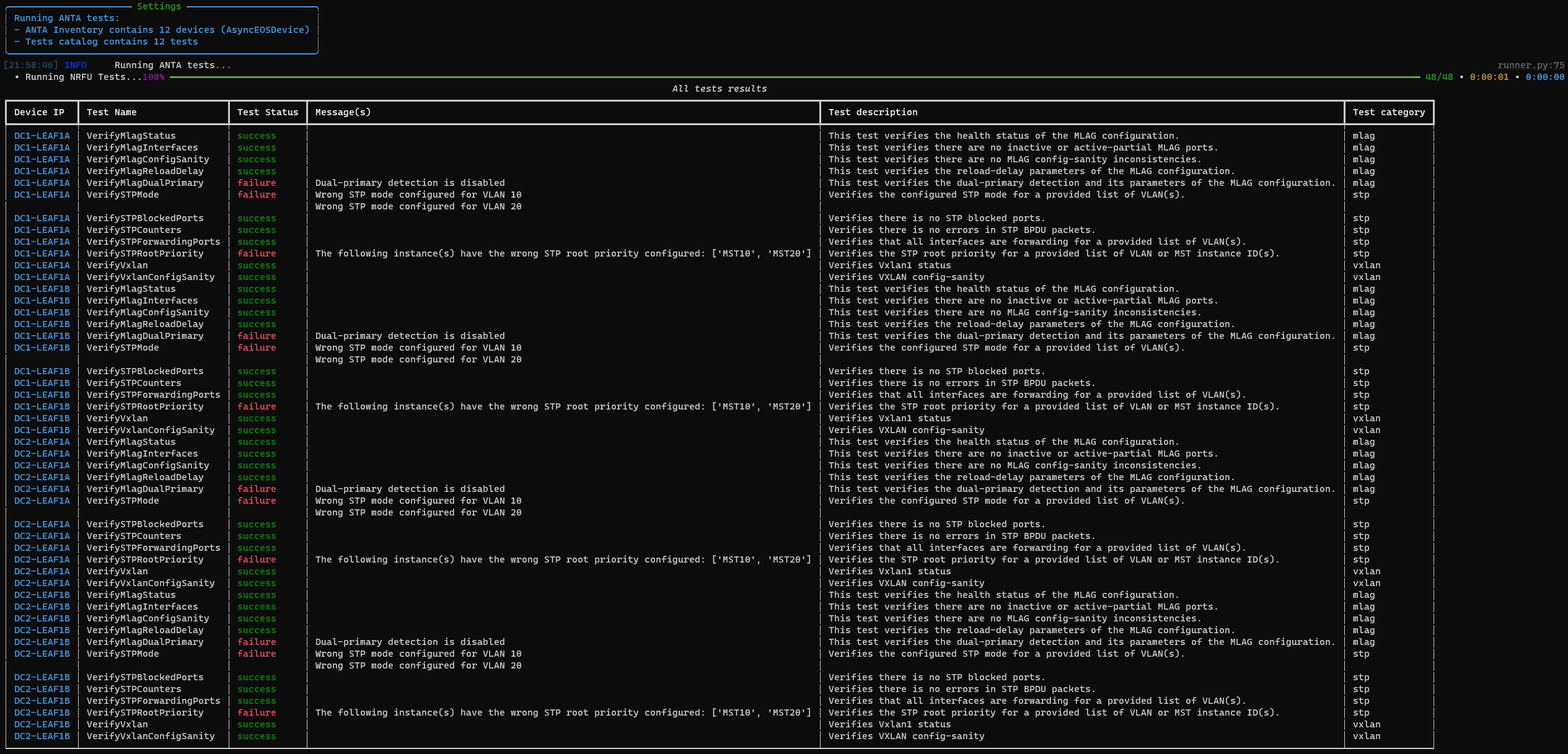Select success status of DC2-LEAF1B VerifyVxlan

tap(257, 724)
